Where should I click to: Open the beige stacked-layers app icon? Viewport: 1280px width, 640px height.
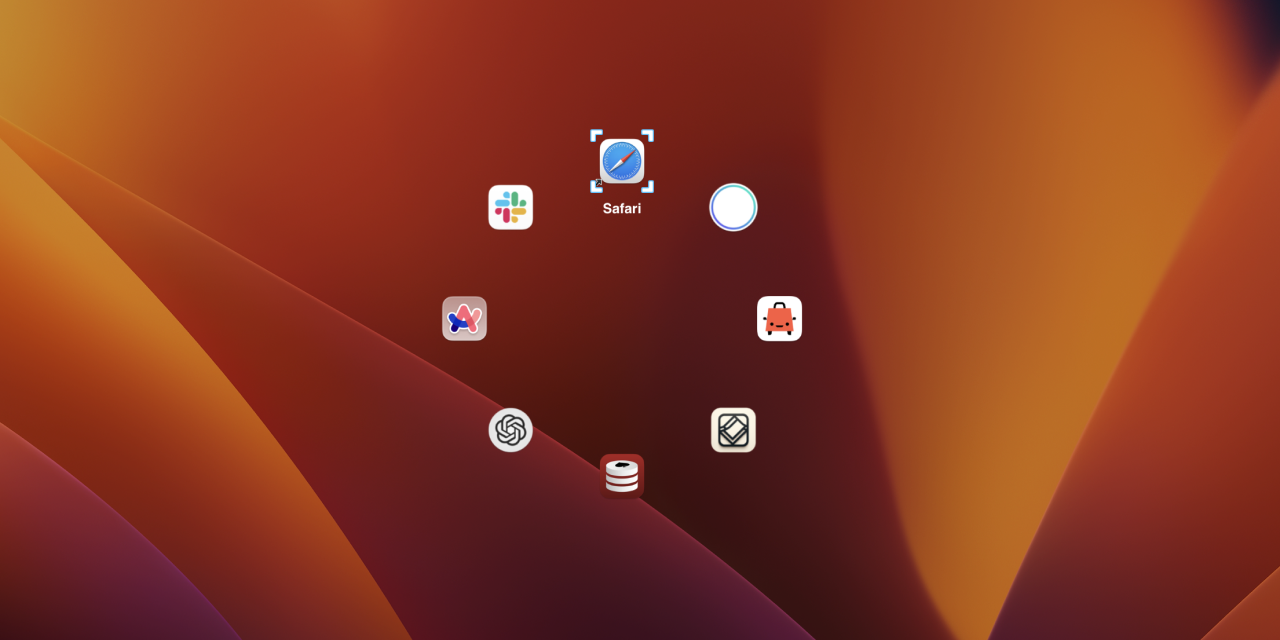733,430
